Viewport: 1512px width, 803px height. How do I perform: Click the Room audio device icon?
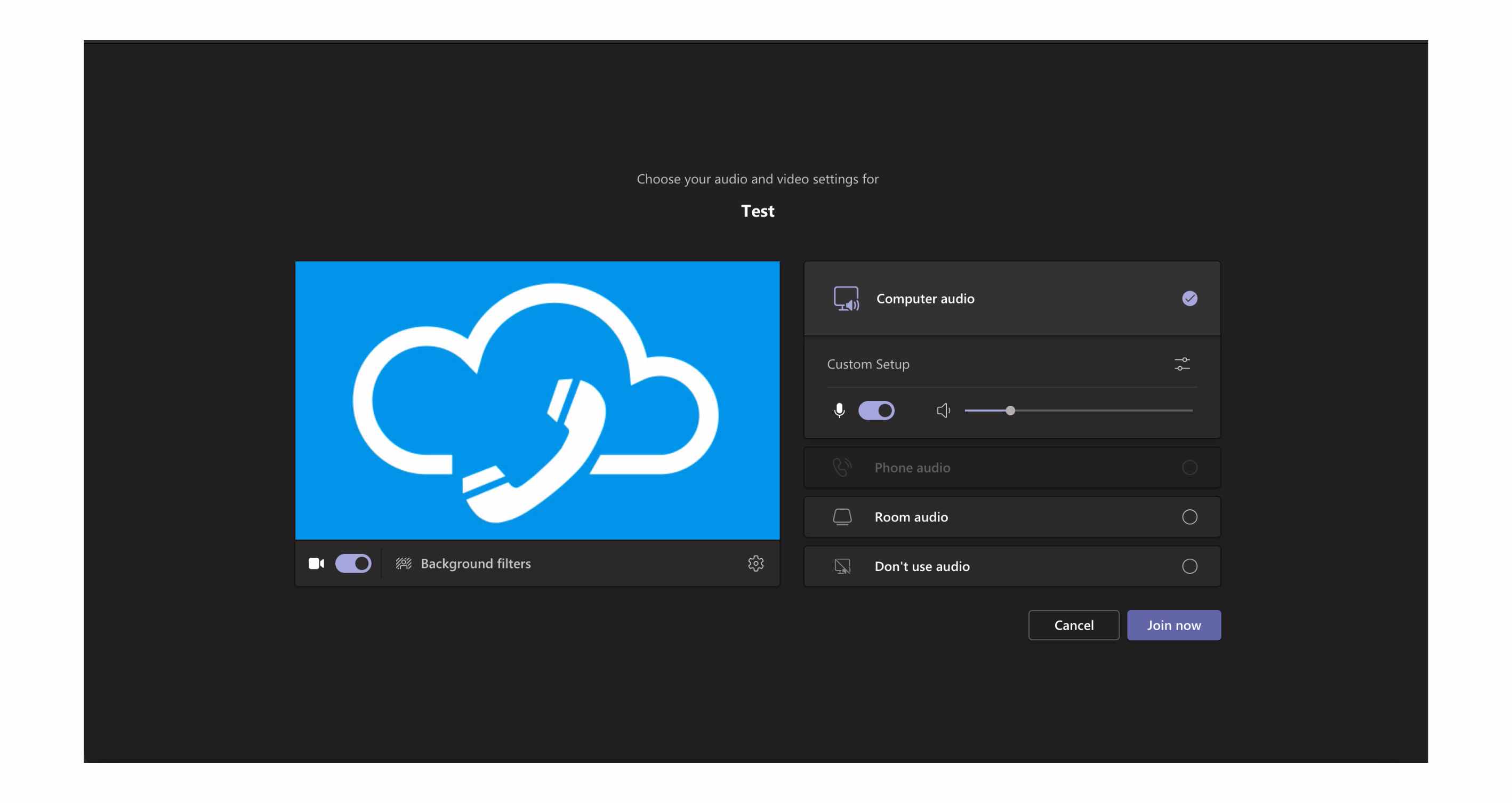click(842, 517)
